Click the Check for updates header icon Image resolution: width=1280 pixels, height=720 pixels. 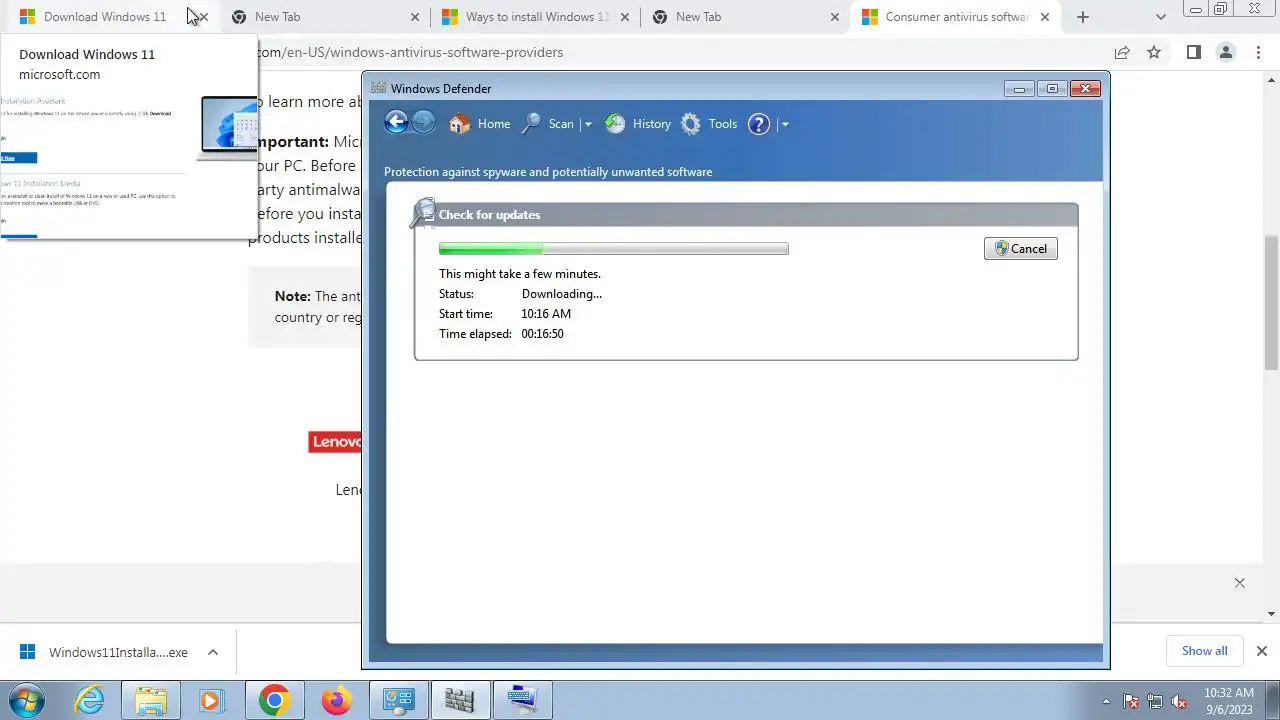click(423, 213)
